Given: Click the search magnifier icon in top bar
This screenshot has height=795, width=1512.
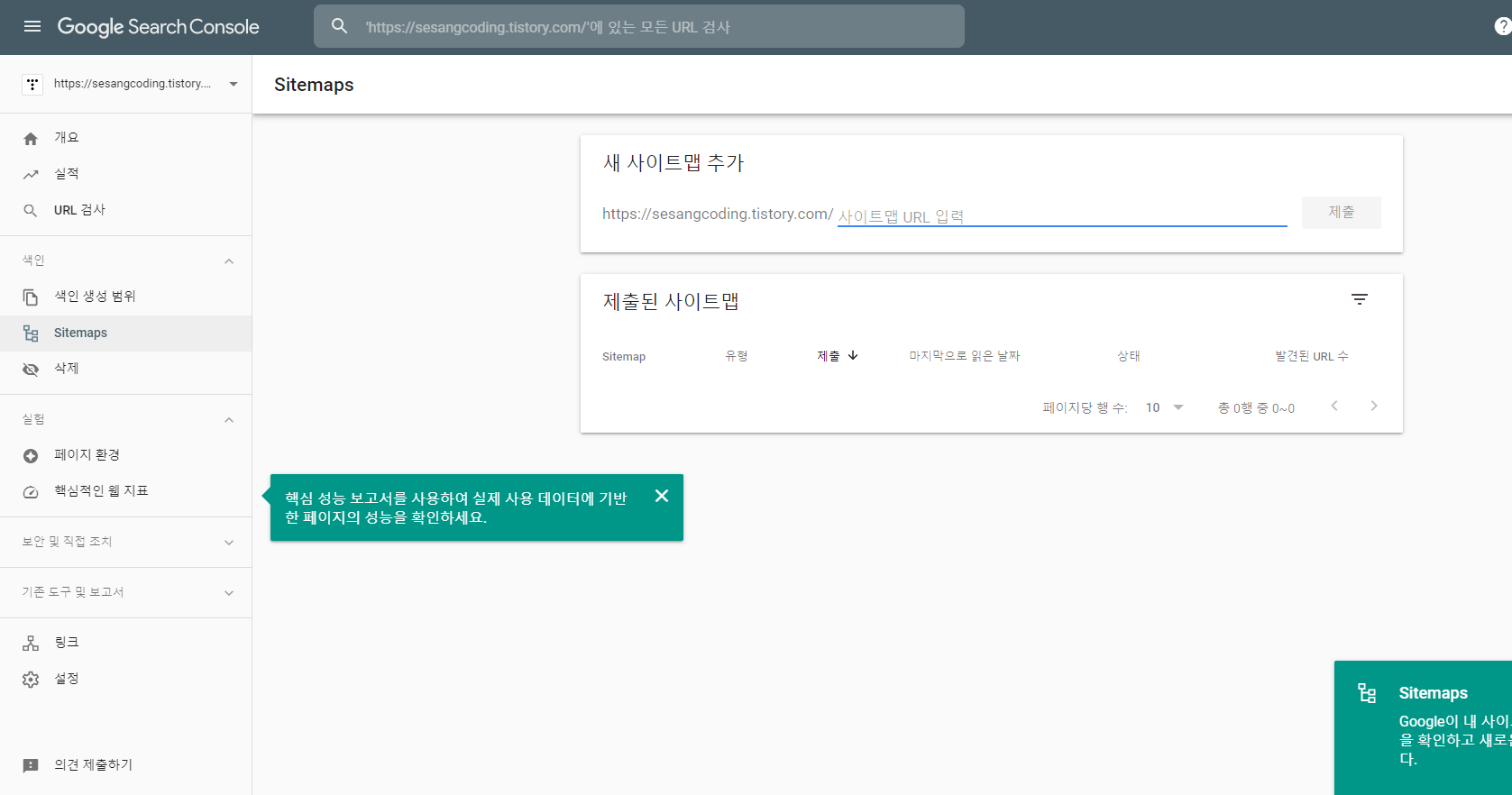Looking at the screenshot, I should click(x=339, y=26).
